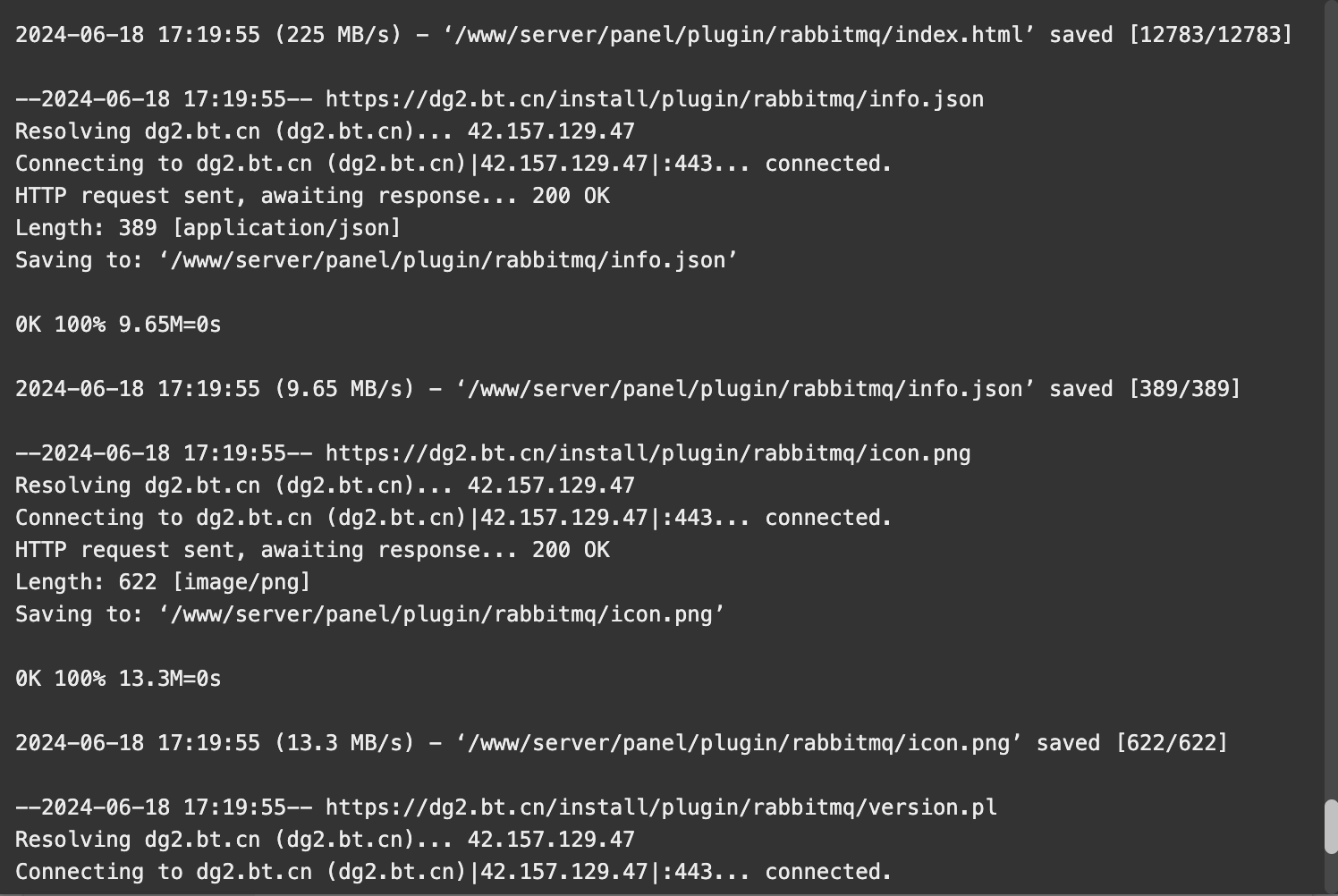Click the 'saved [622/622]' text
Screen dimensions: 1338x896
(1132, 743)
